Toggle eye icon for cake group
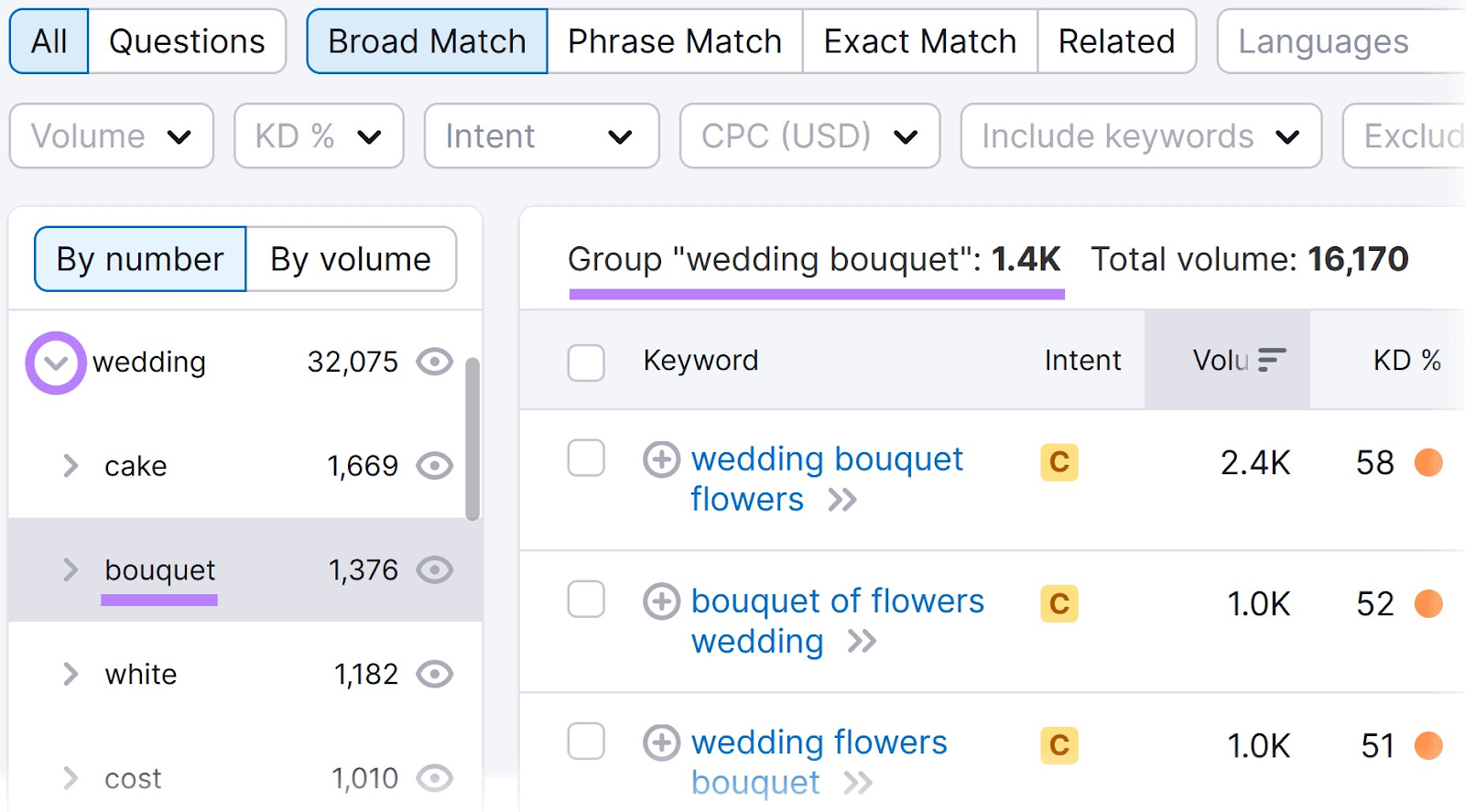The image size is (1465, 812). 435,466
